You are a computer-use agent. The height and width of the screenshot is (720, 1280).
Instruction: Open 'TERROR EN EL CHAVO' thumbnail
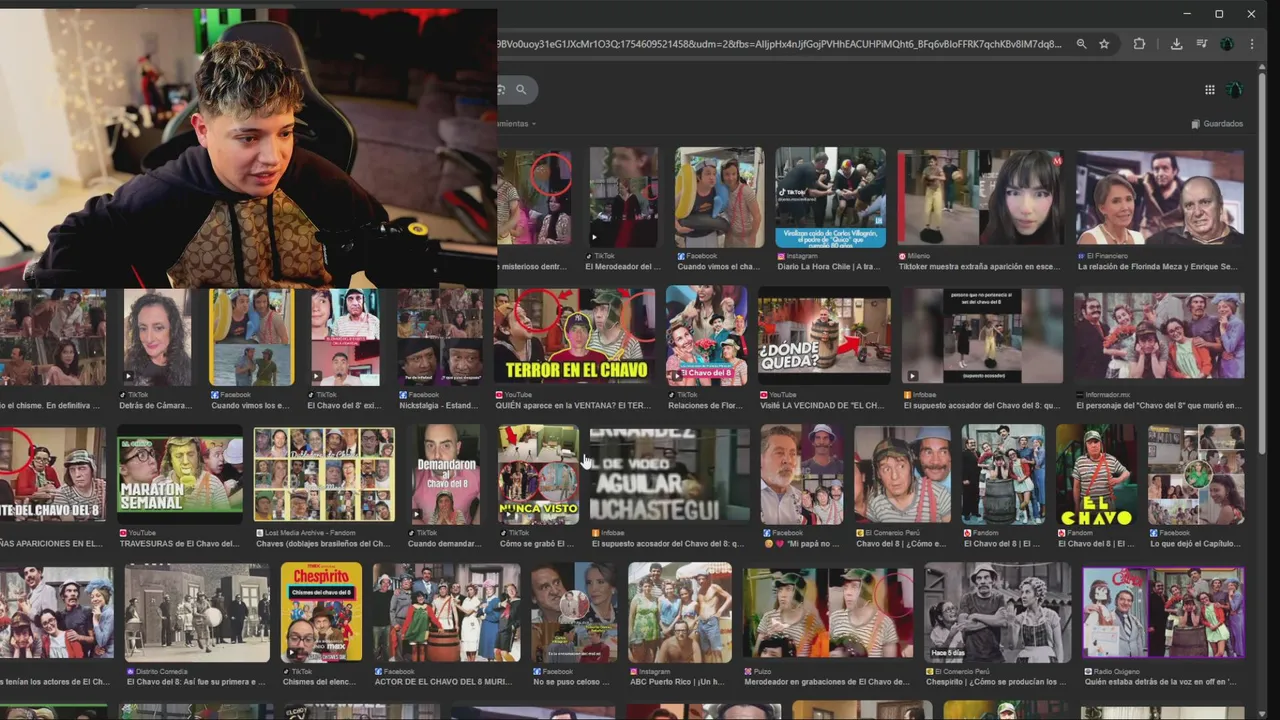point(575,336)
